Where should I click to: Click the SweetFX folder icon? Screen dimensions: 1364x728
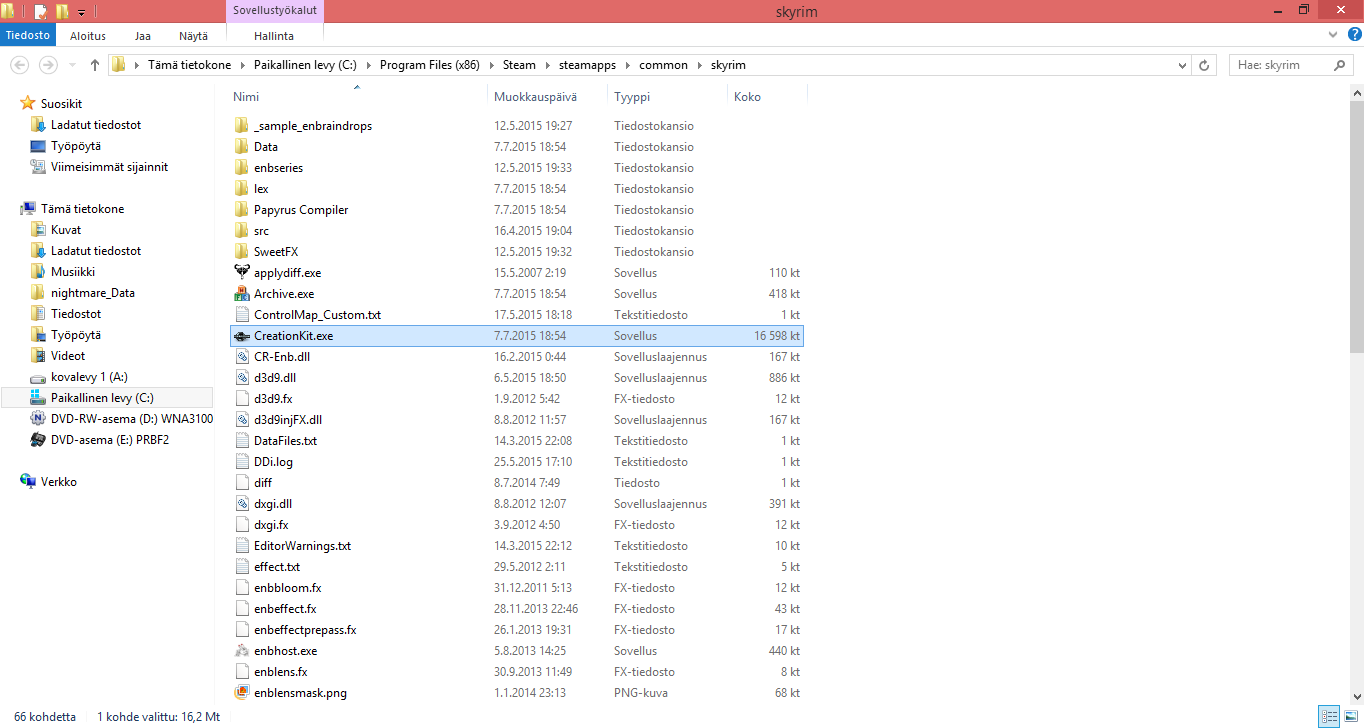point(241,252)
